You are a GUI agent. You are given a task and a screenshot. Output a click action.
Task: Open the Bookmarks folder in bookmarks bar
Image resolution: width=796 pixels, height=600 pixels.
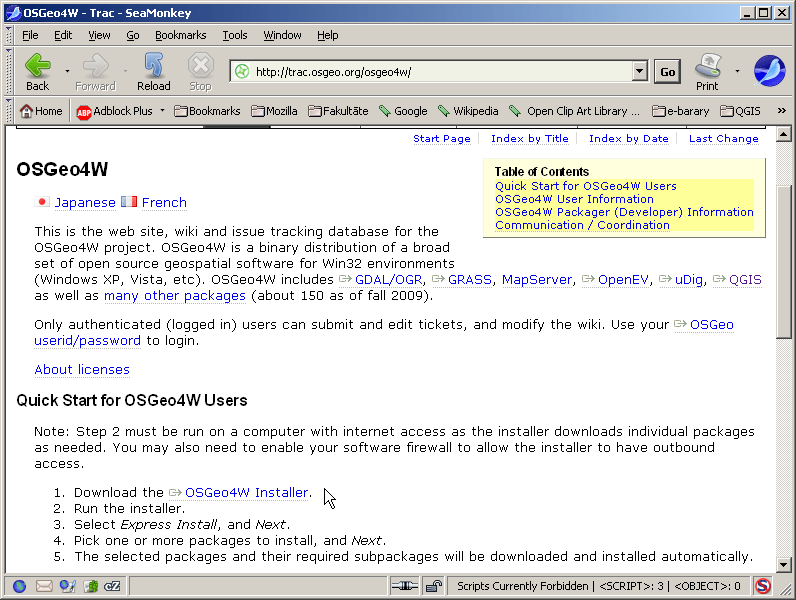(207, 111)
